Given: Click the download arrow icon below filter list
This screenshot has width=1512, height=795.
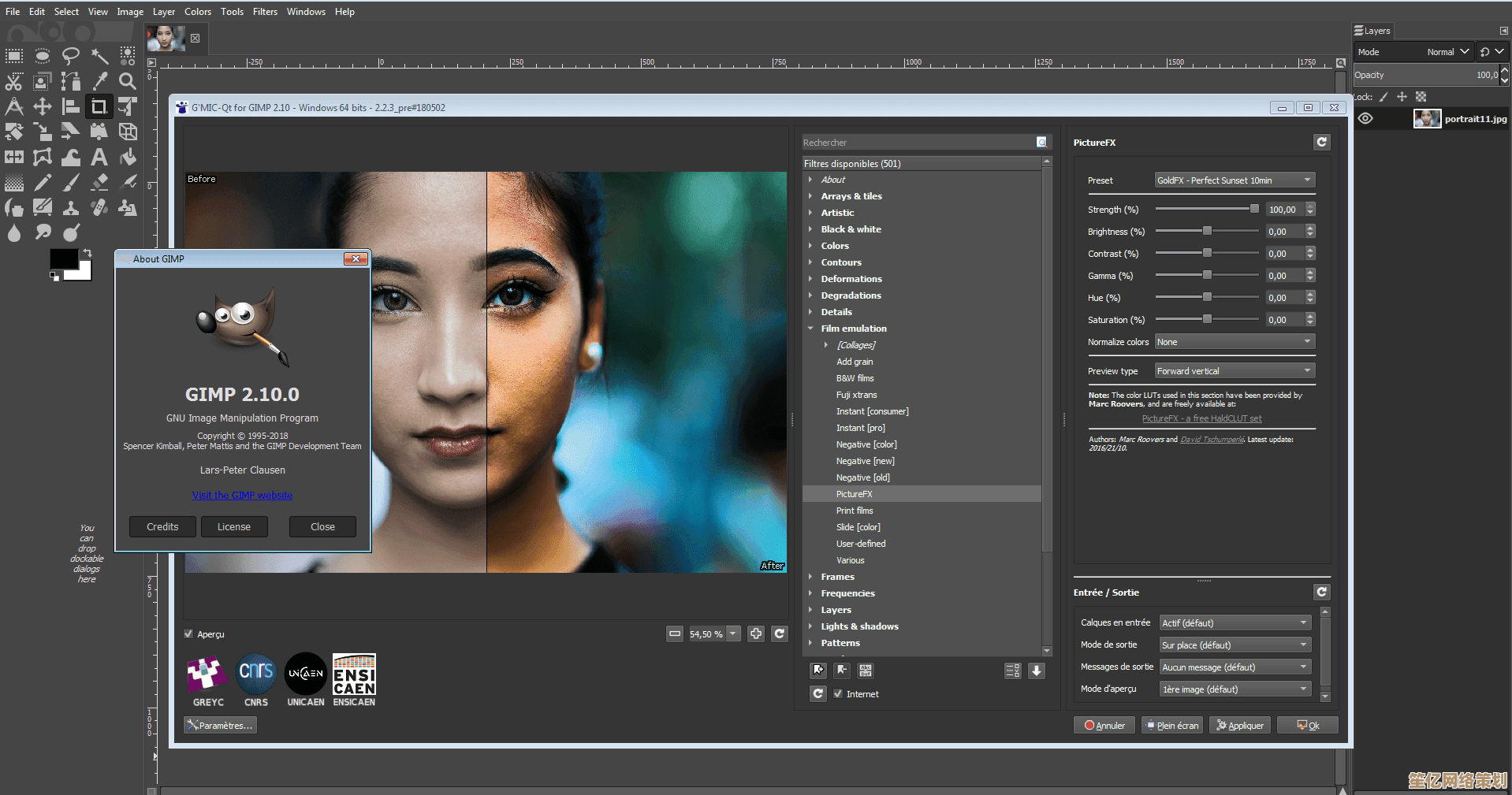Looking at the screenshot, I should (x=1037, y=671).
